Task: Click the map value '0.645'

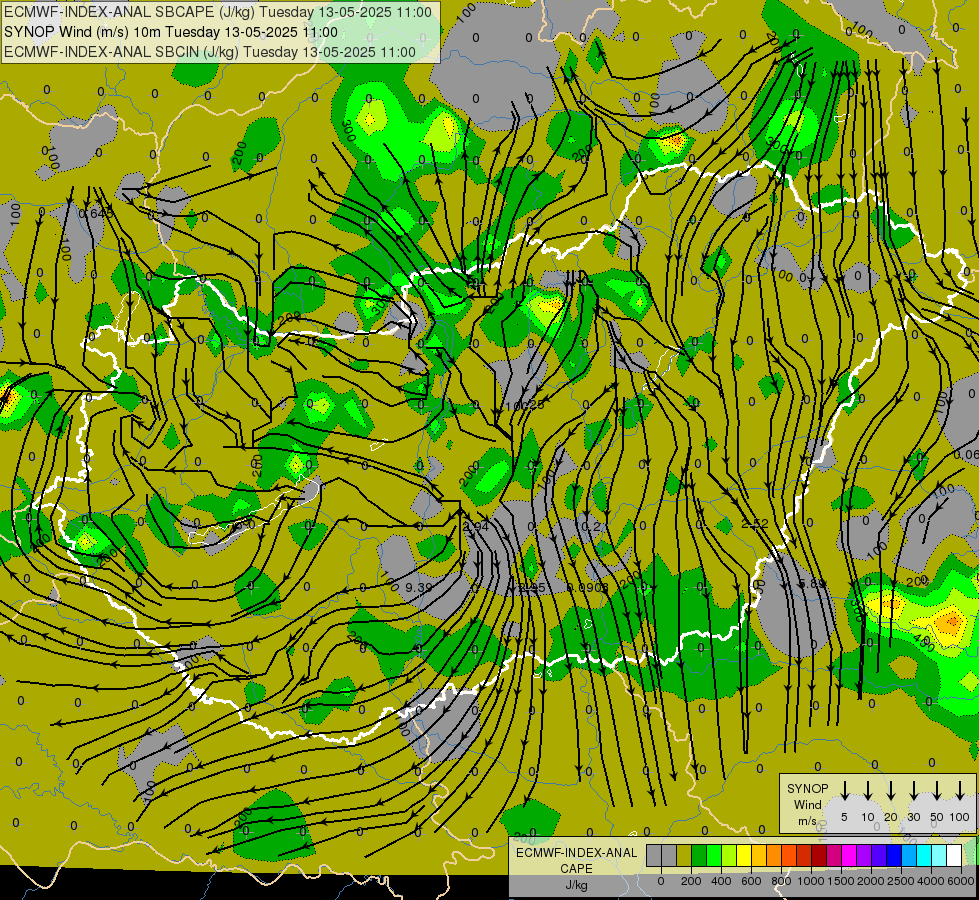Action: 96,214
